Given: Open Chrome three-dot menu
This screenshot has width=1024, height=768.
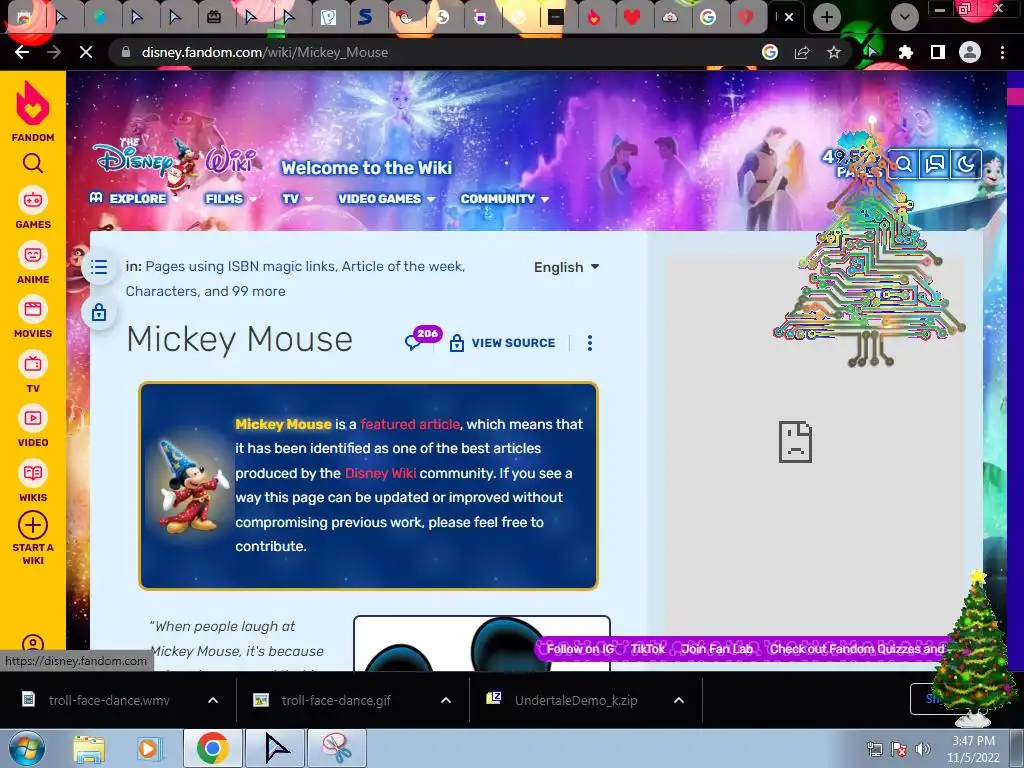Looking at the screenshot, I should tap(1002, 52).
